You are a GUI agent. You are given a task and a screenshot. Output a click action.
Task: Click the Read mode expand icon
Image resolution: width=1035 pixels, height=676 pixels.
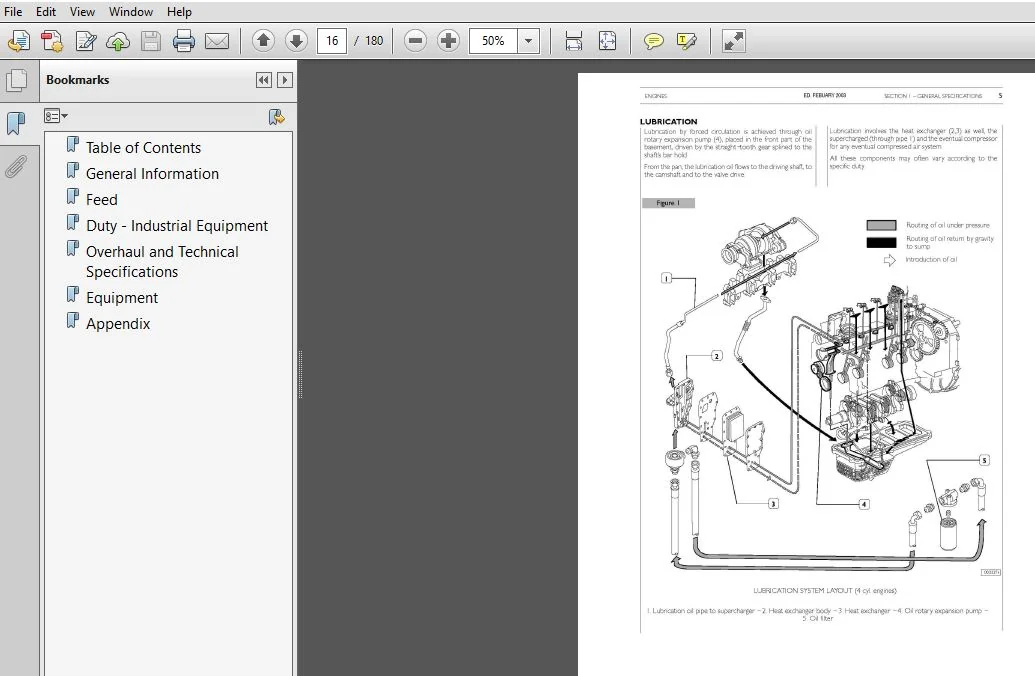(x=733, y=41)
